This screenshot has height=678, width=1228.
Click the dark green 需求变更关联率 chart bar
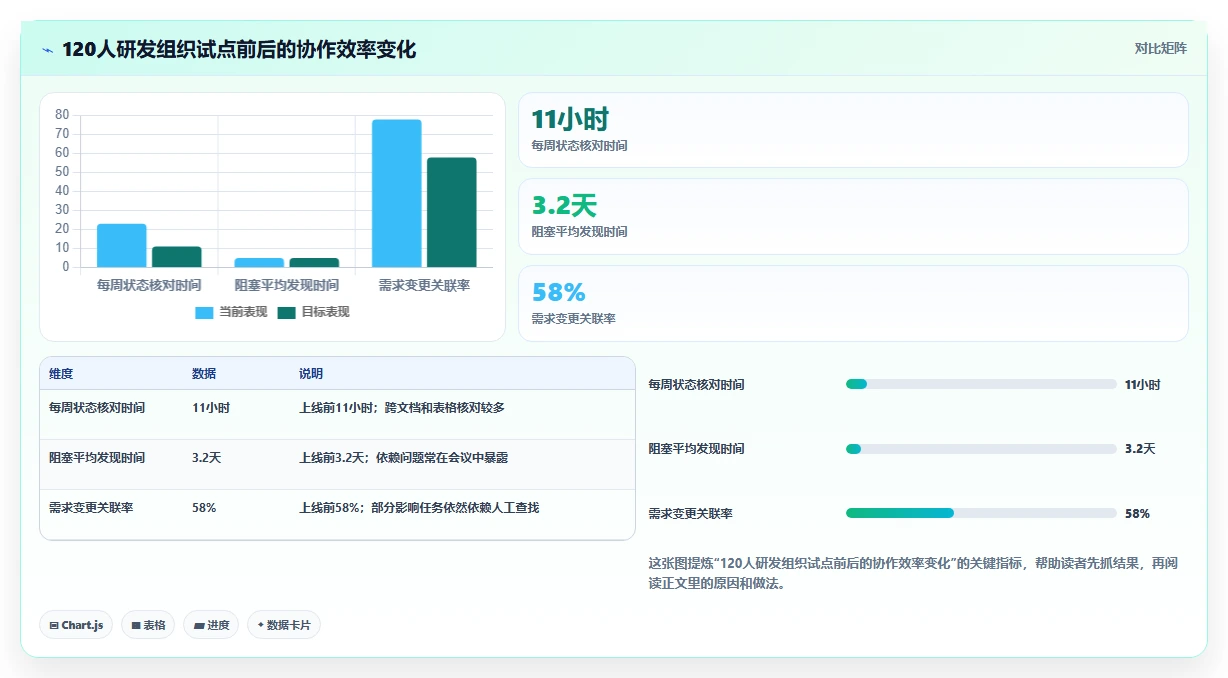[x=452, y=212]
